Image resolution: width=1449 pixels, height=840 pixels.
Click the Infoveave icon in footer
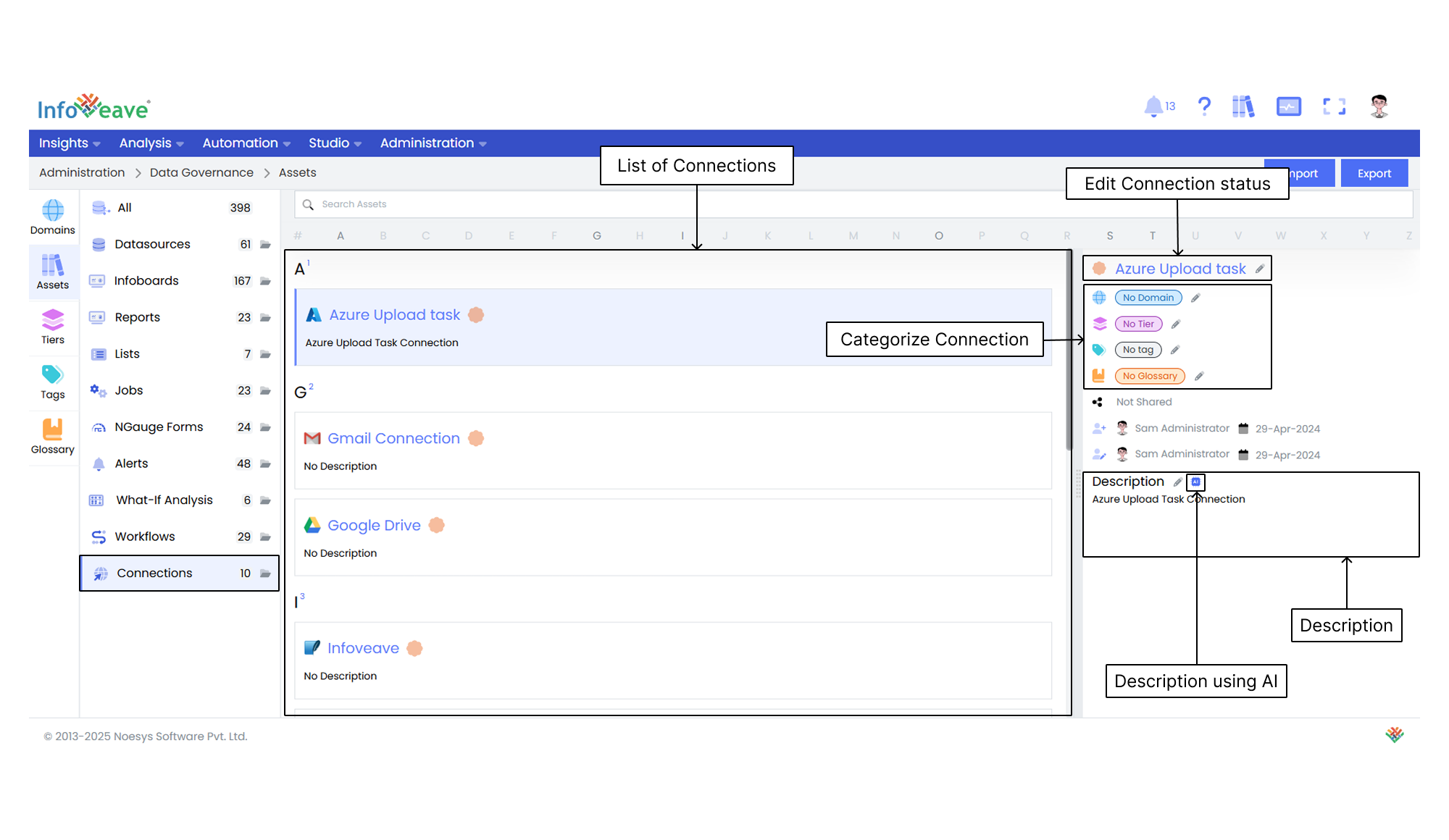pyautogui.click(x=1395, y=735)
